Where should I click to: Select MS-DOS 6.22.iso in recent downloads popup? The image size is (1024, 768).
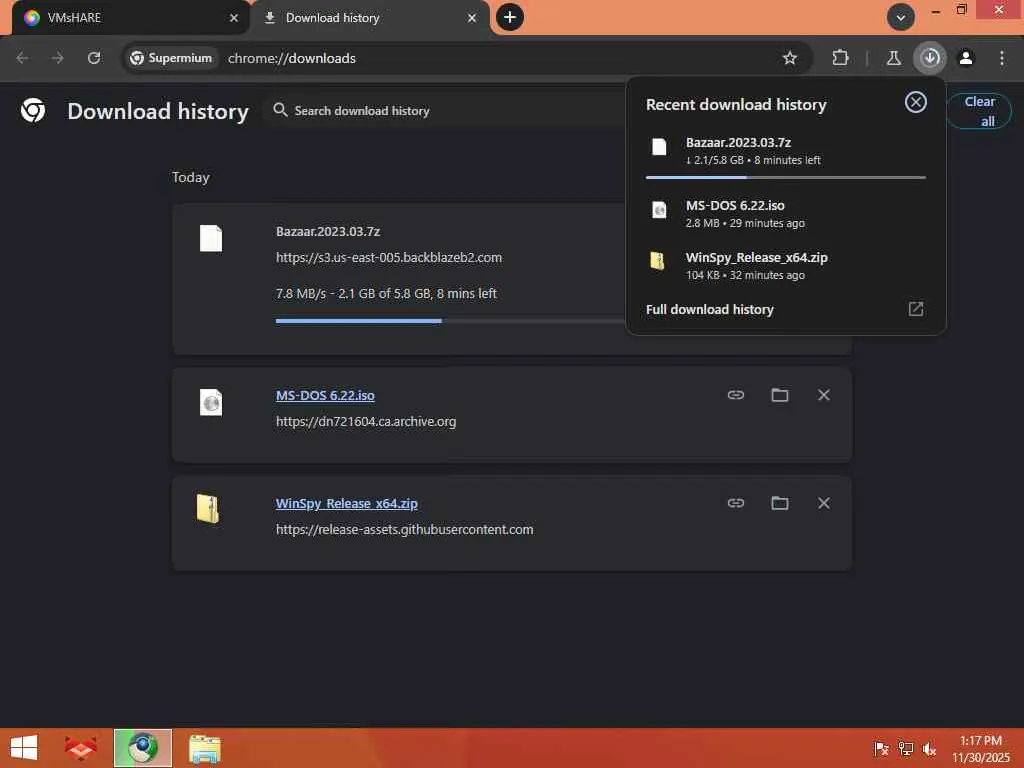tap(786, 213)
